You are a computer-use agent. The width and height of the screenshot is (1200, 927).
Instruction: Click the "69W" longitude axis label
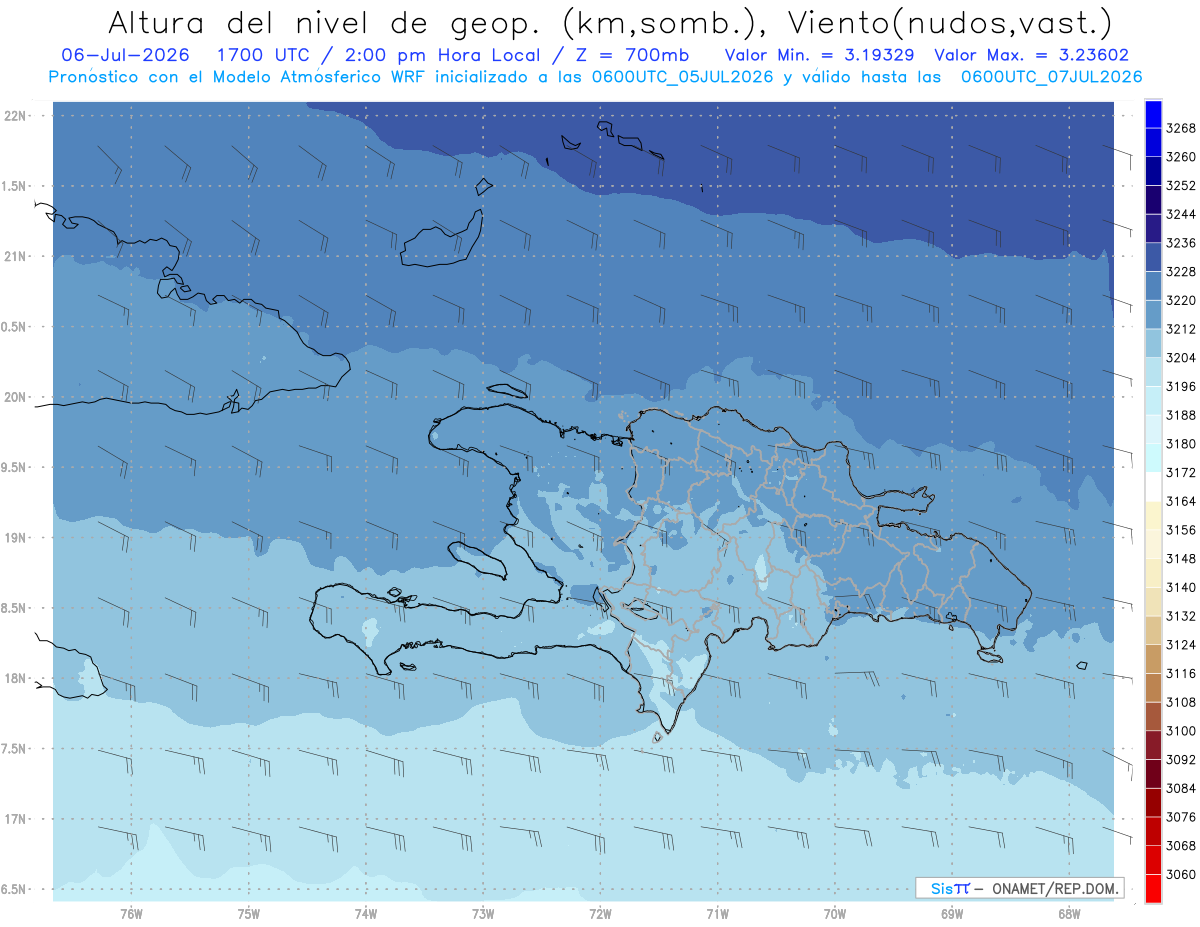[952, 913]
